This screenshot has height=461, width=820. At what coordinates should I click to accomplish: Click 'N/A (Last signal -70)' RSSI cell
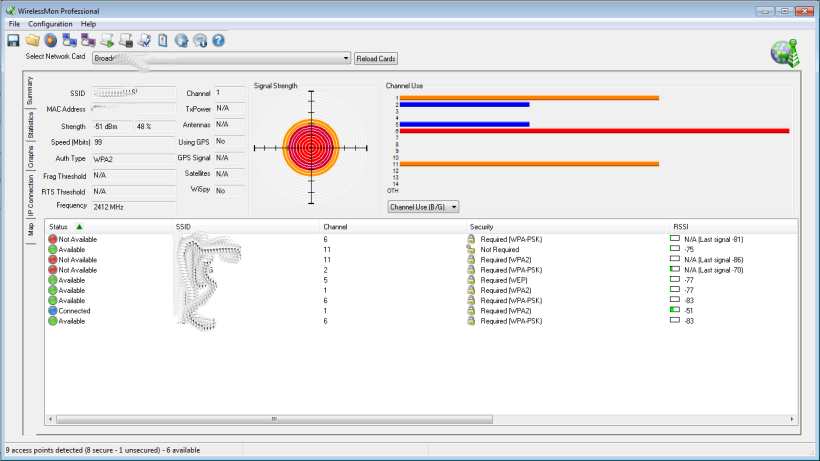coord(713,270)
